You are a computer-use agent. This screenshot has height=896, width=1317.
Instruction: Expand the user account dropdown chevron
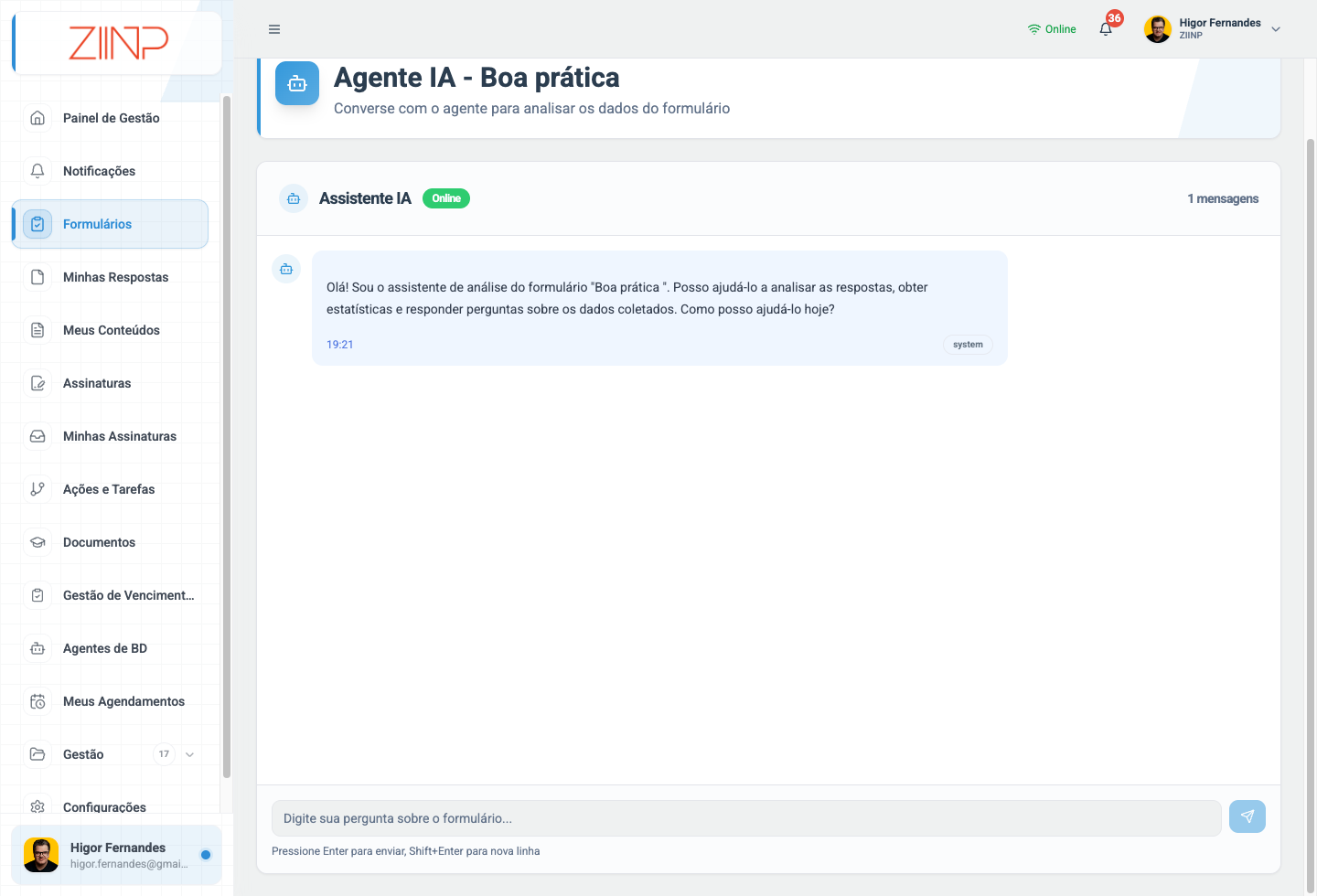[x=1276, y=29]
